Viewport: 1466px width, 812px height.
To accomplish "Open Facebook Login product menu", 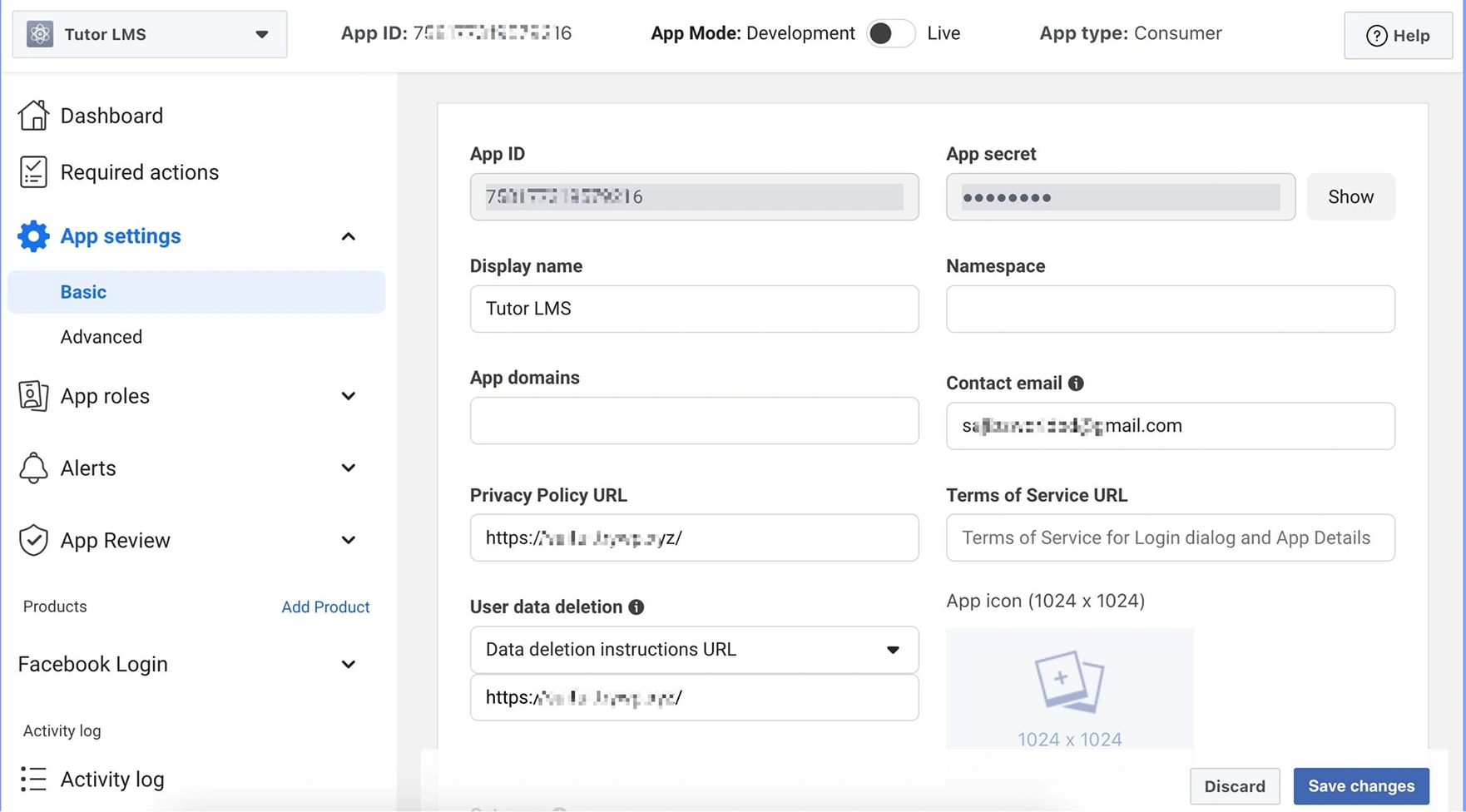I will pos(93,664).
